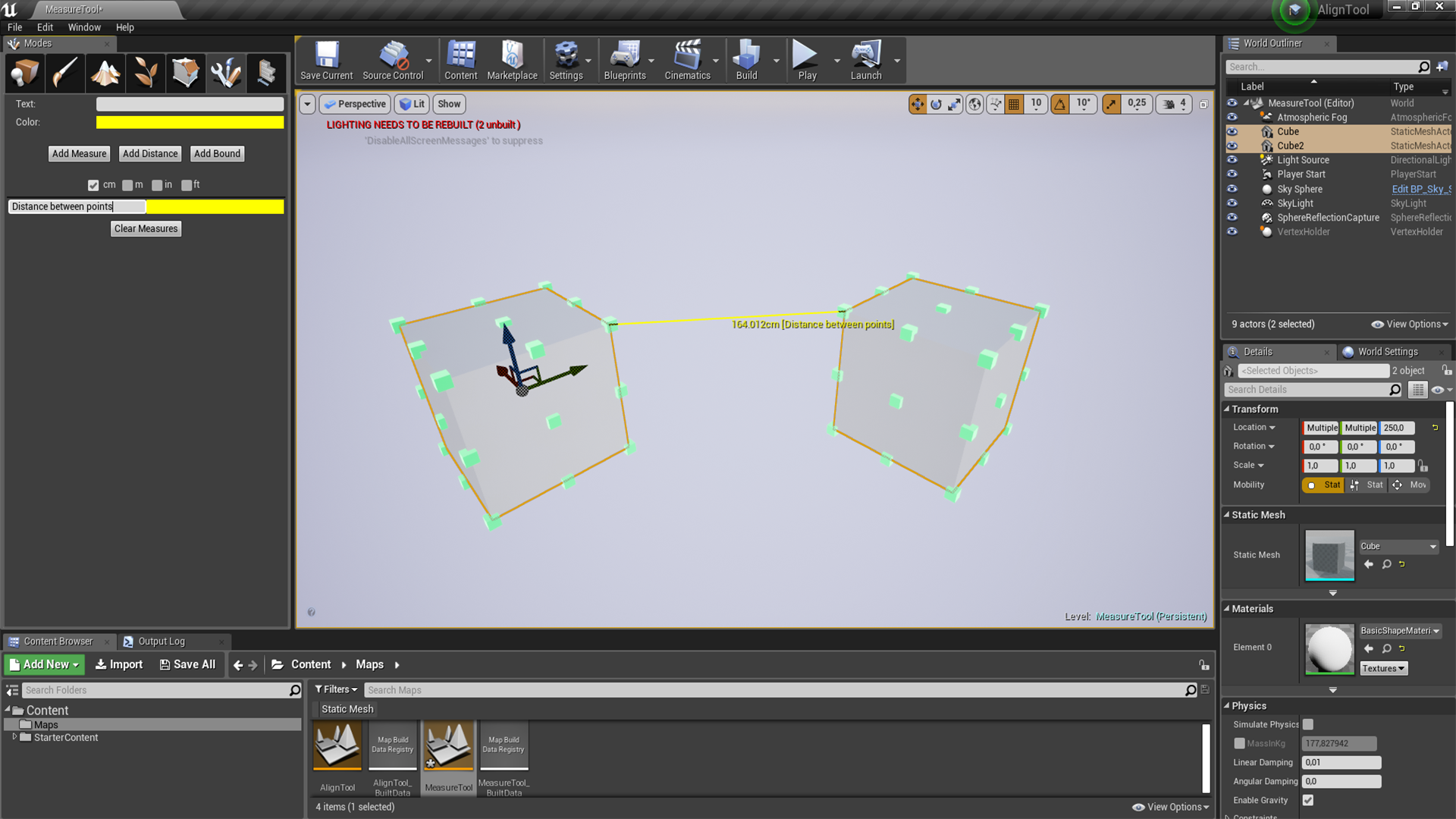Click the Blueprints toolbar icon
This screenshot has width=1456, height=819.
point(624,61)
